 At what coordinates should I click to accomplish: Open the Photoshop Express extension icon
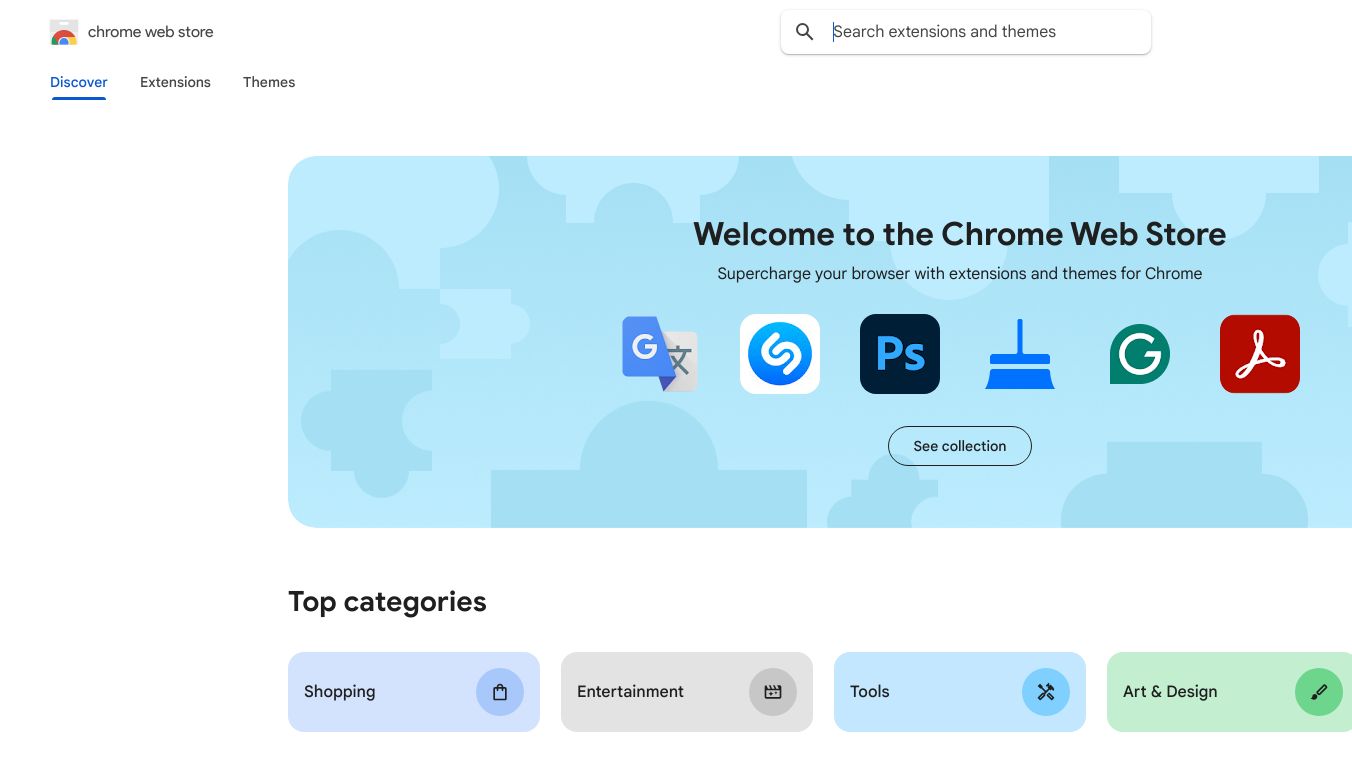click(x=900, y=354)
